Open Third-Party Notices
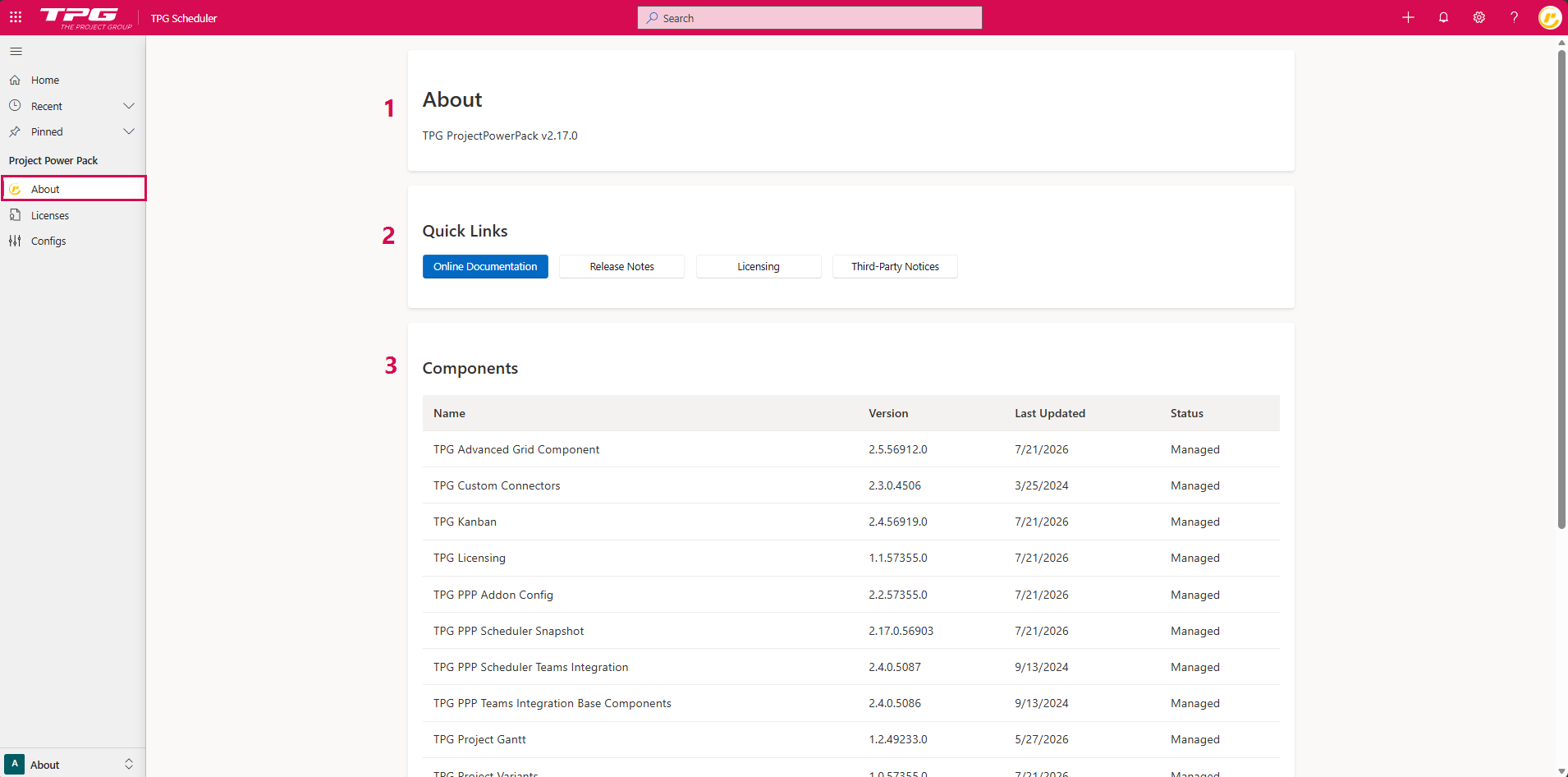This screenshot has height=777, width=1568. point(895,266)
